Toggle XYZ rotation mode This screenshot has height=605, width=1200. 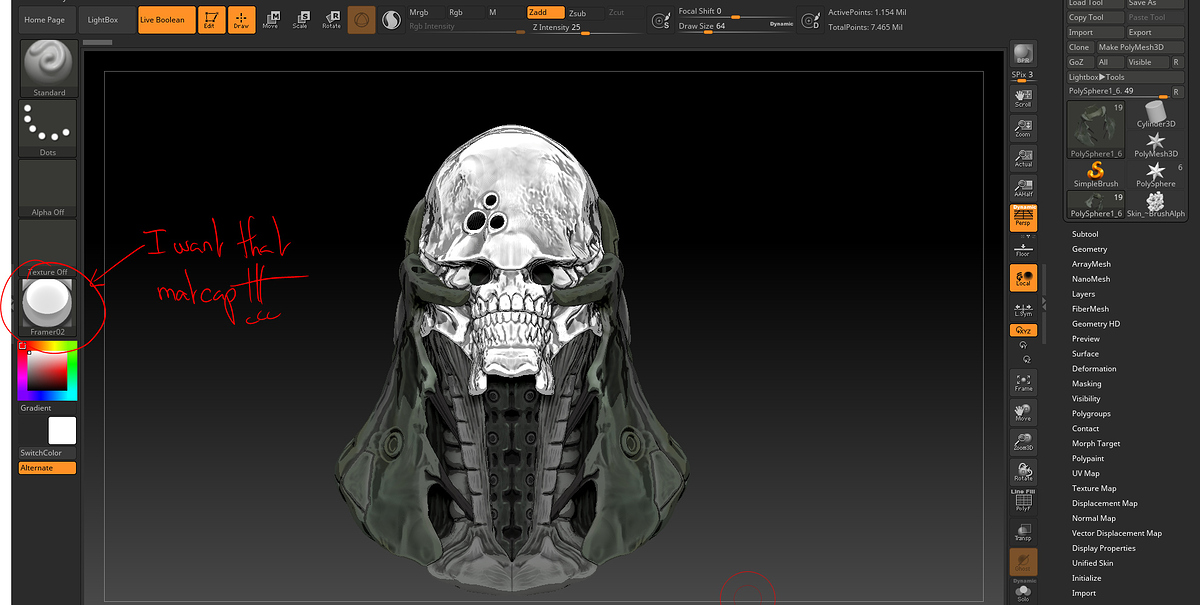click(1023, 329)
